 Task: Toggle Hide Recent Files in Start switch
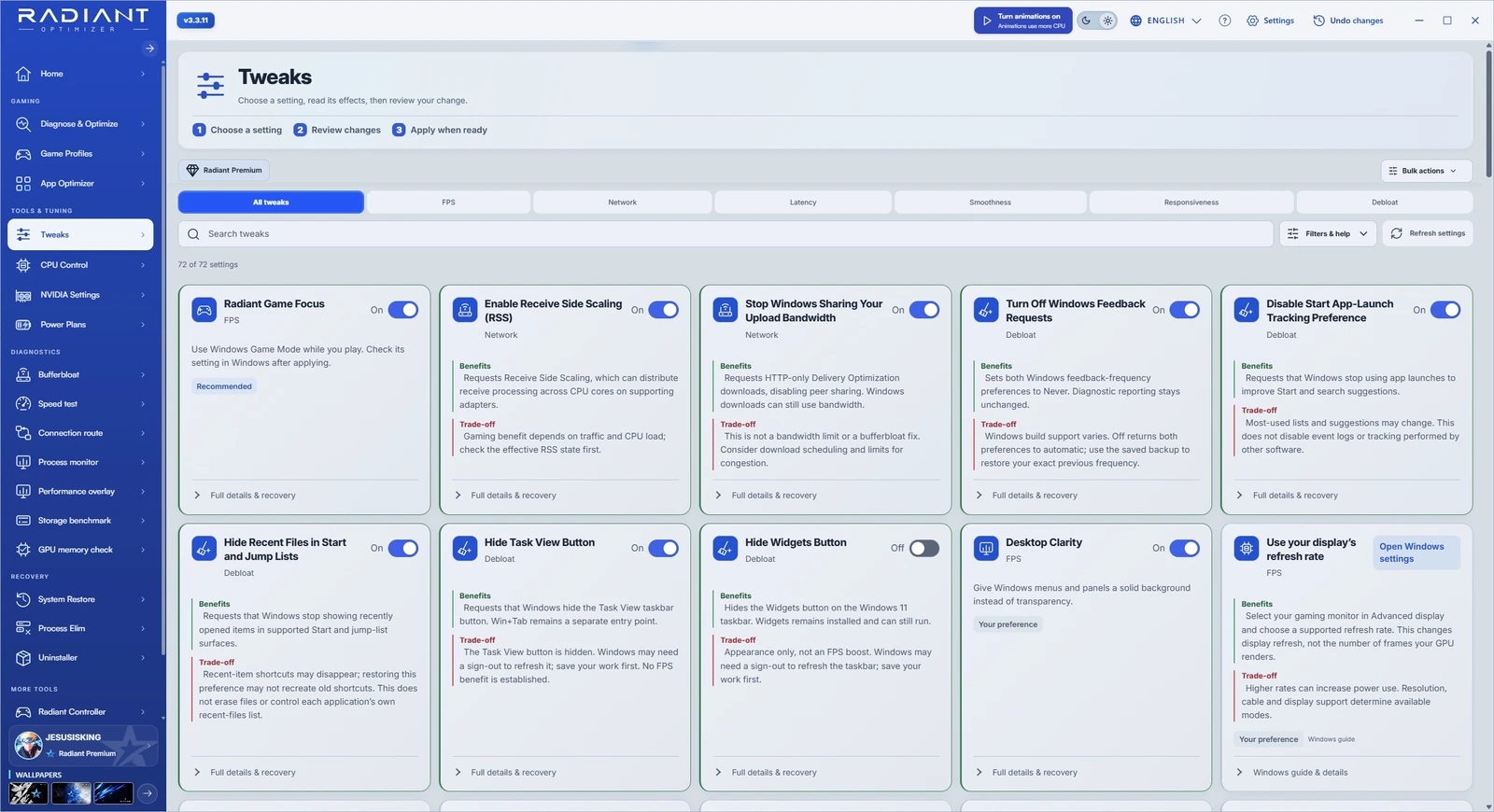click(x=403, y=549)
